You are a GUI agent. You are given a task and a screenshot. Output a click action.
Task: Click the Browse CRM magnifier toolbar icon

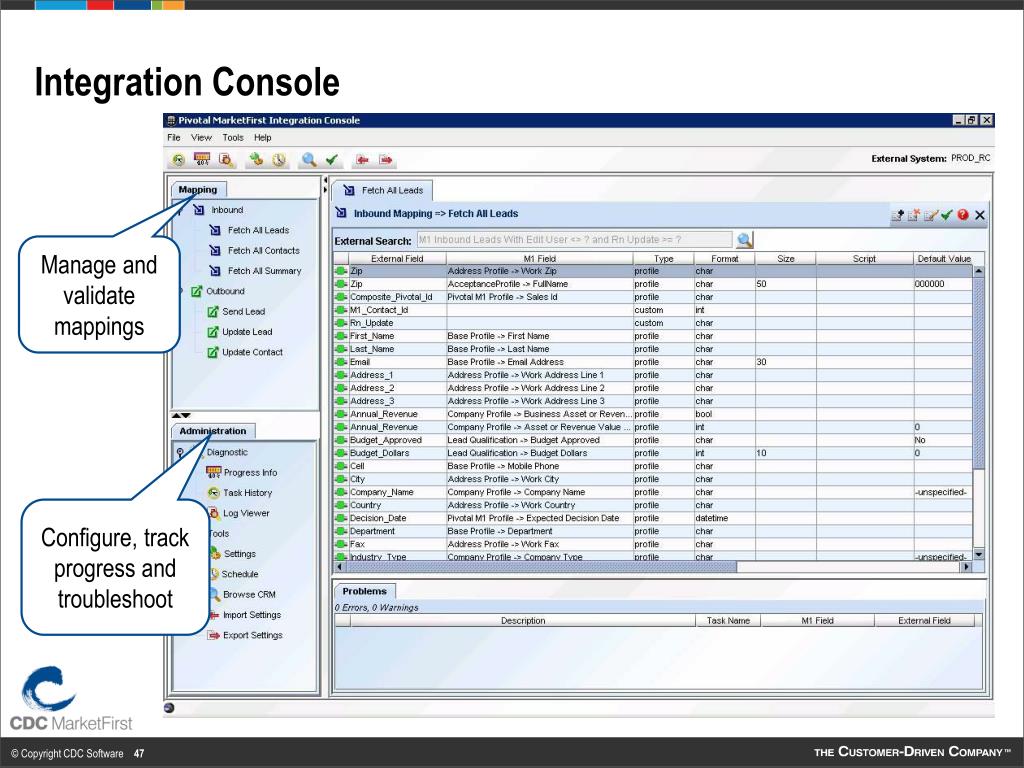[x=309, y=159]
